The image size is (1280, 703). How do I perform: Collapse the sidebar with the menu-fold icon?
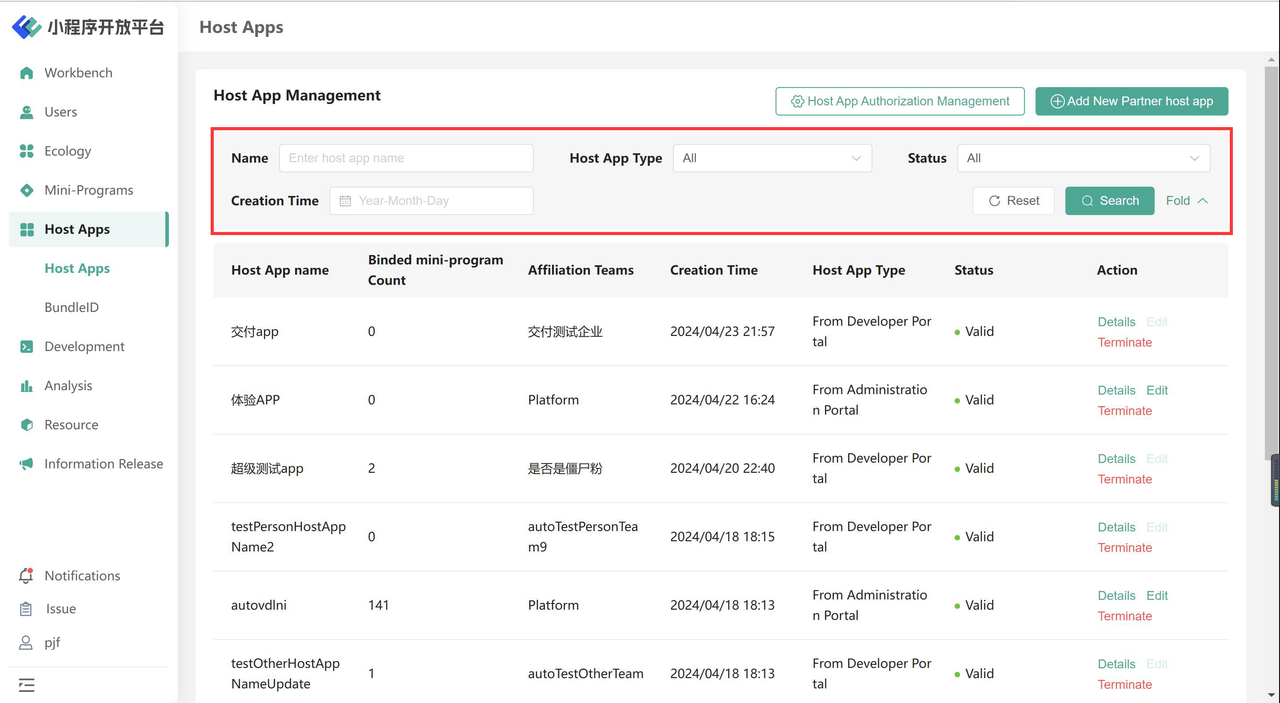point(27,685)
